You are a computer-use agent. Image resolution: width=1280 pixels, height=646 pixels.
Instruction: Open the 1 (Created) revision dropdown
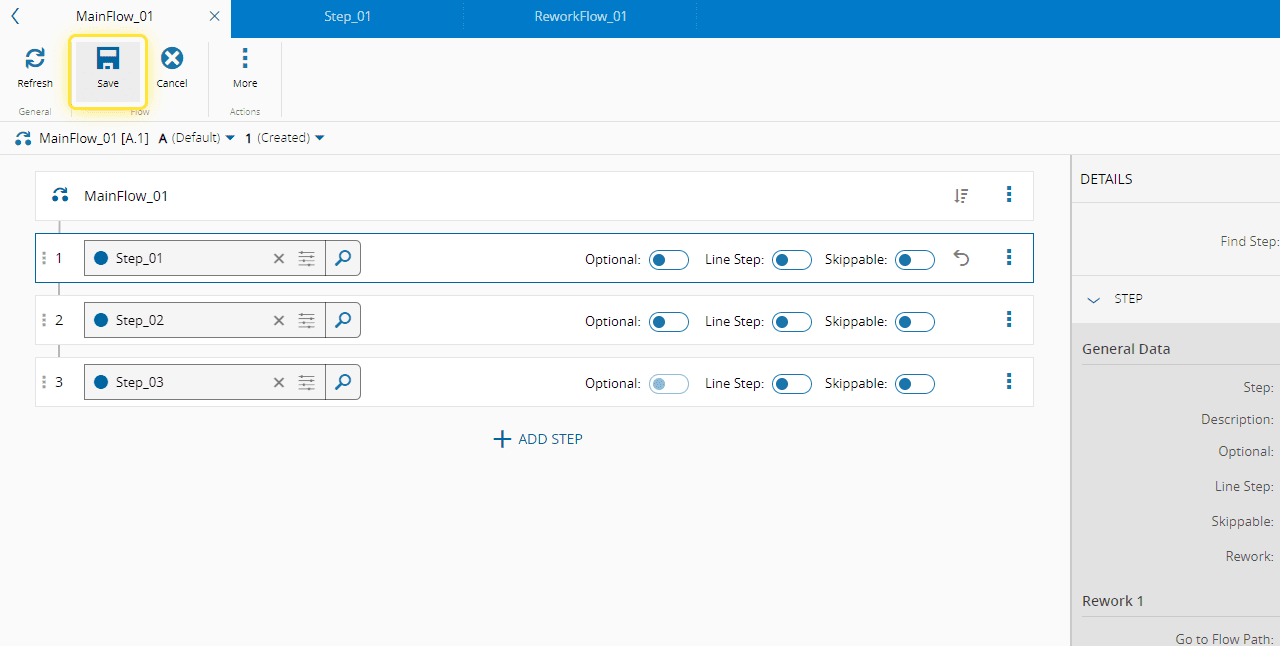pyautogui.click(x=285, y=138)
